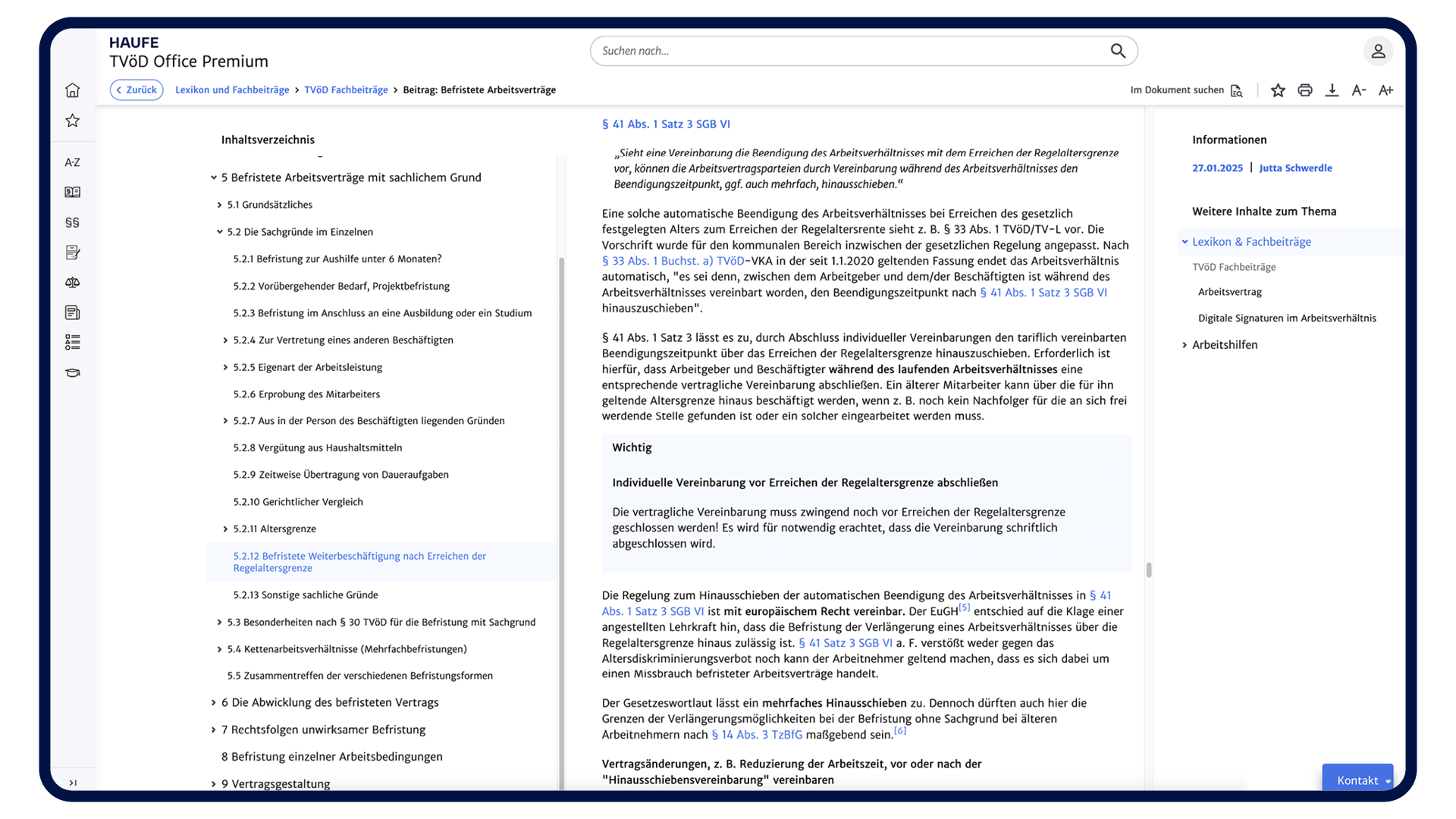The height and width of the screenshot is (819, 1456).
Task: Open the A-Z index icon
Action: pos(72,162)
